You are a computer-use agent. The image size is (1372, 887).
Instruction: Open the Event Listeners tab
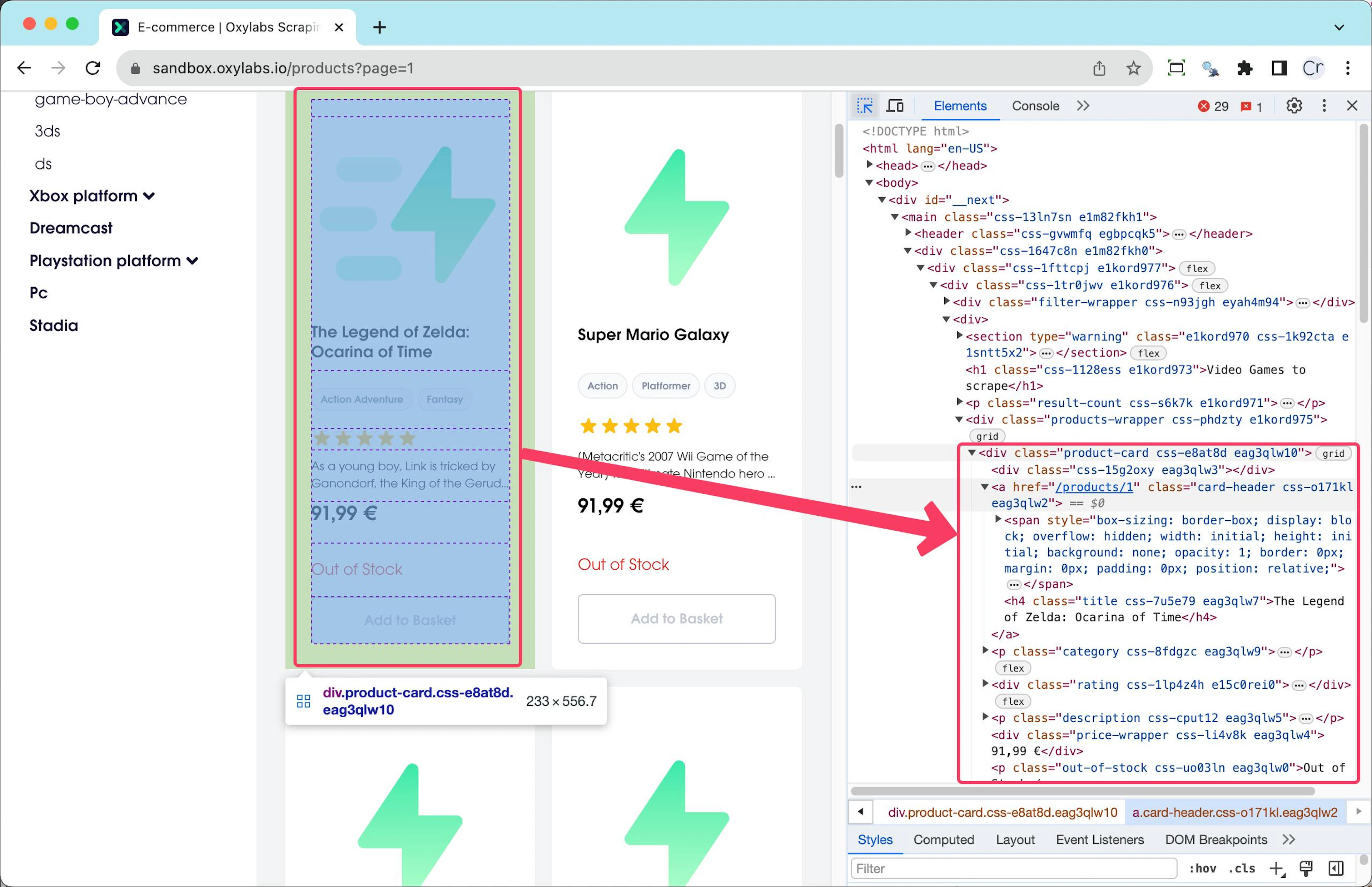pos(1100,840)
